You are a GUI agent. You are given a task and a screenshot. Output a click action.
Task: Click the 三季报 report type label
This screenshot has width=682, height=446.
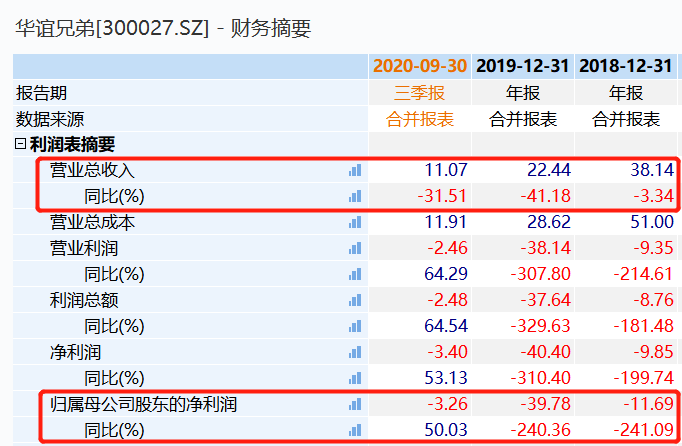click(420, 93)
